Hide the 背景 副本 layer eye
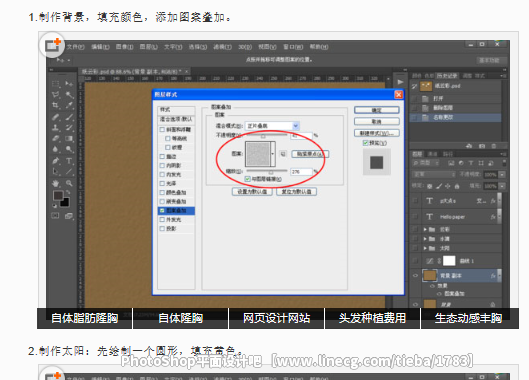Viewport: 529px width, 380px height. click(x=415, y=276)
